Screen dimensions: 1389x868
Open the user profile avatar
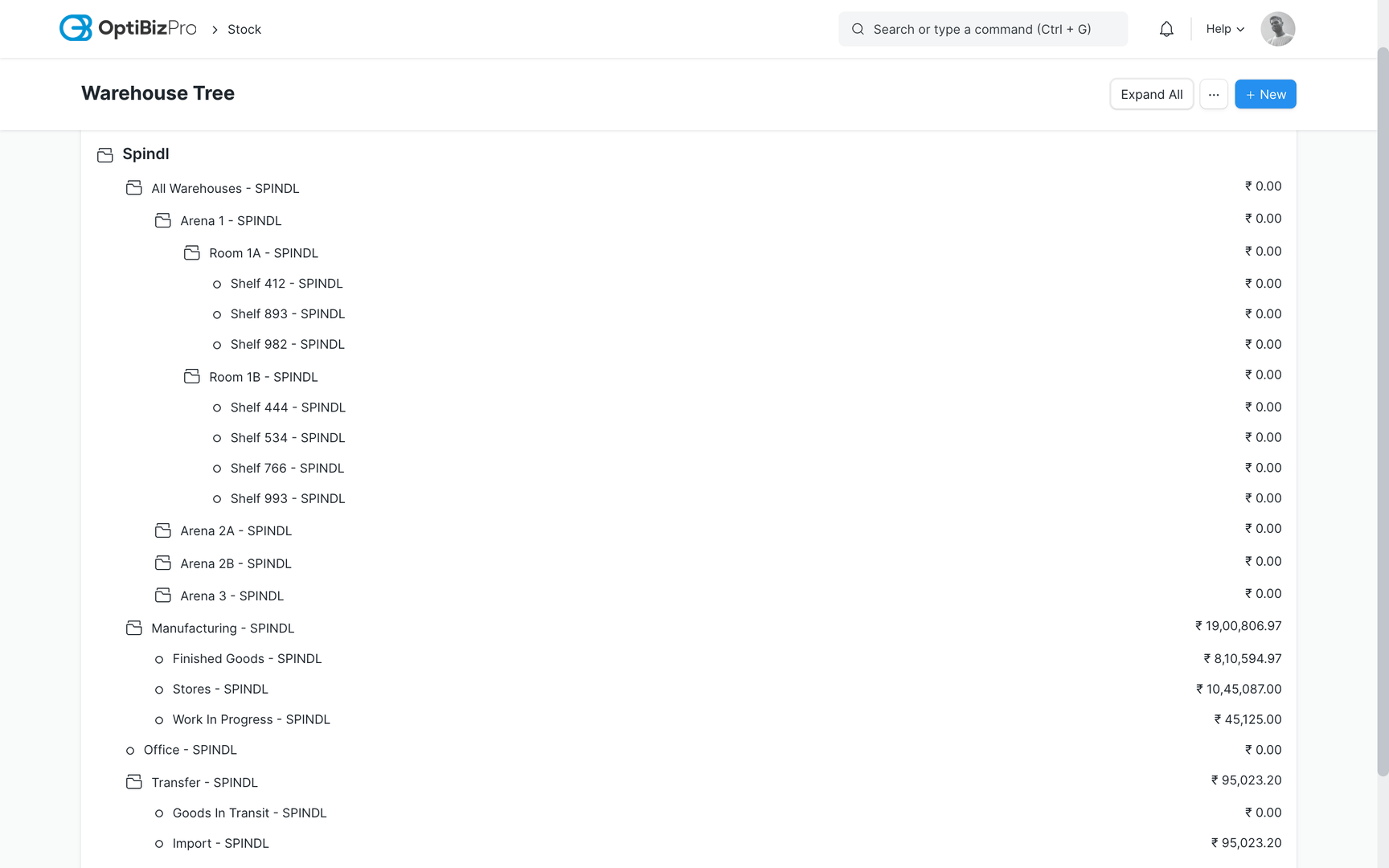tap(1277, 29)
